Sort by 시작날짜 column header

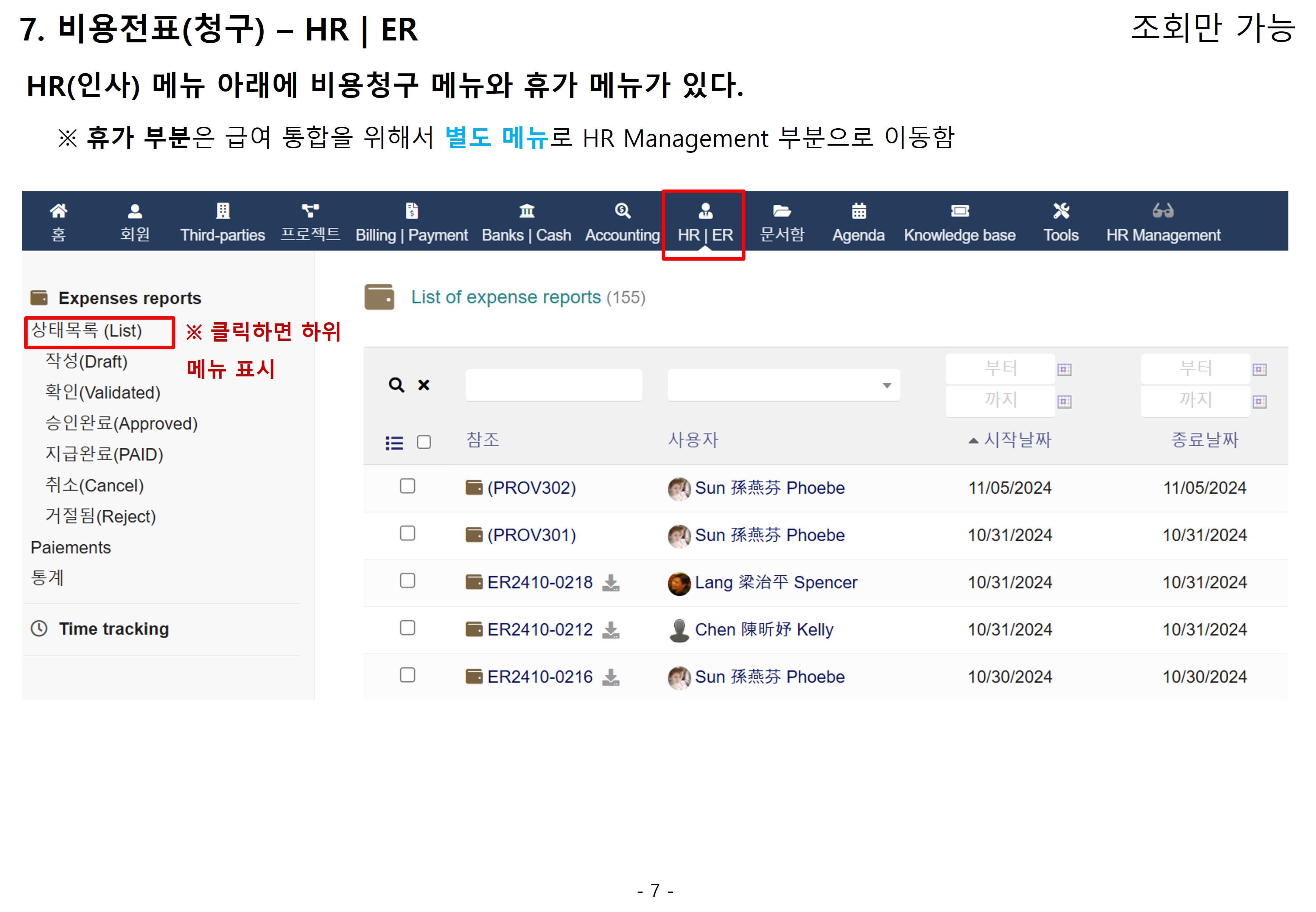pyautogui.click(x=1017, y=440)
